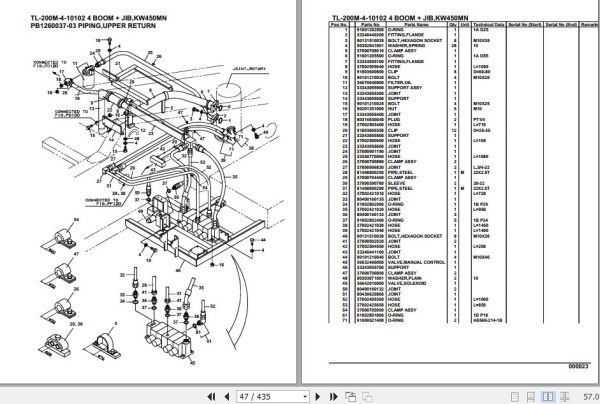Click the SUPPORT ASSY parts entry
This screenshot has width=600, height=404.
(405, 88)
